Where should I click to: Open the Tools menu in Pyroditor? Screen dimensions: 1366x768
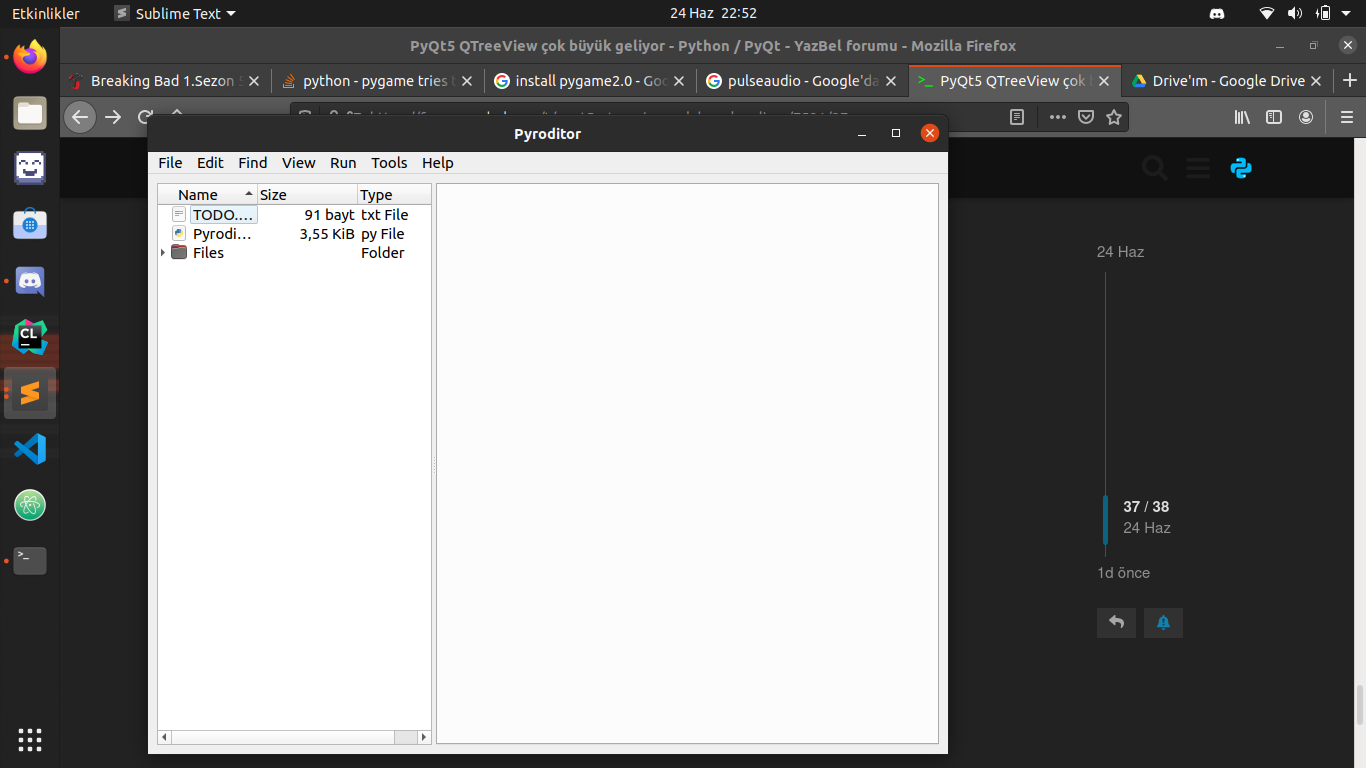tap(389, 163)
